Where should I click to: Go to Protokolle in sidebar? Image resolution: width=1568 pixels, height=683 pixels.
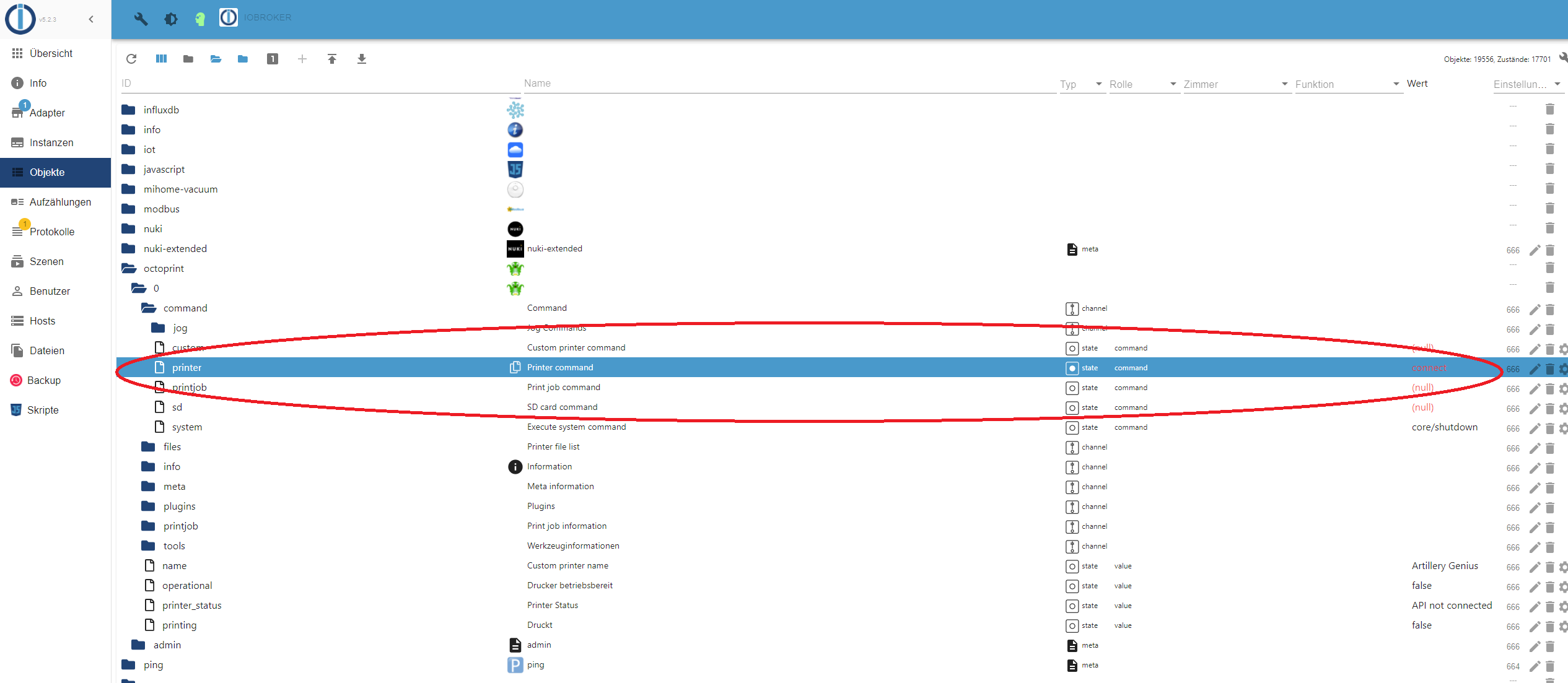(52, 232)
